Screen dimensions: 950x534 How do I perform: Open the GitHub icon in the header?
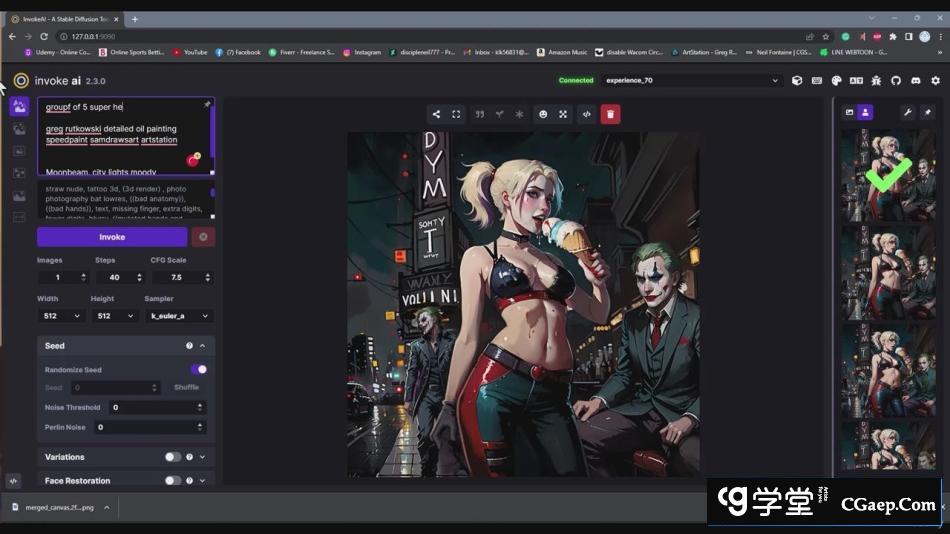[896, 81]
